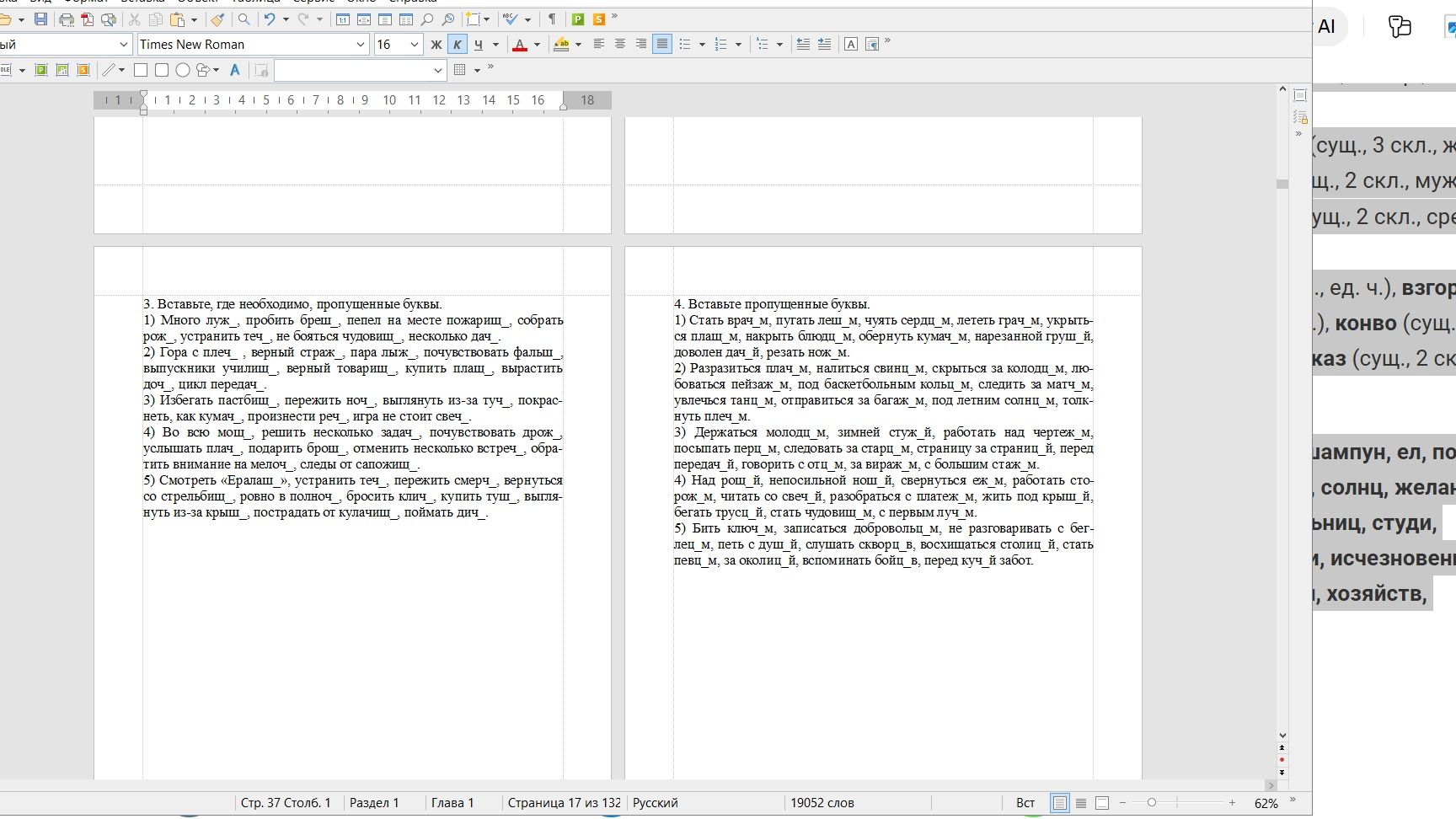Image resolution: width=1456 pixels, height=819 pixels.
Task: Switch to multiple-page view in the status bar
Action: click(1081, 803)
